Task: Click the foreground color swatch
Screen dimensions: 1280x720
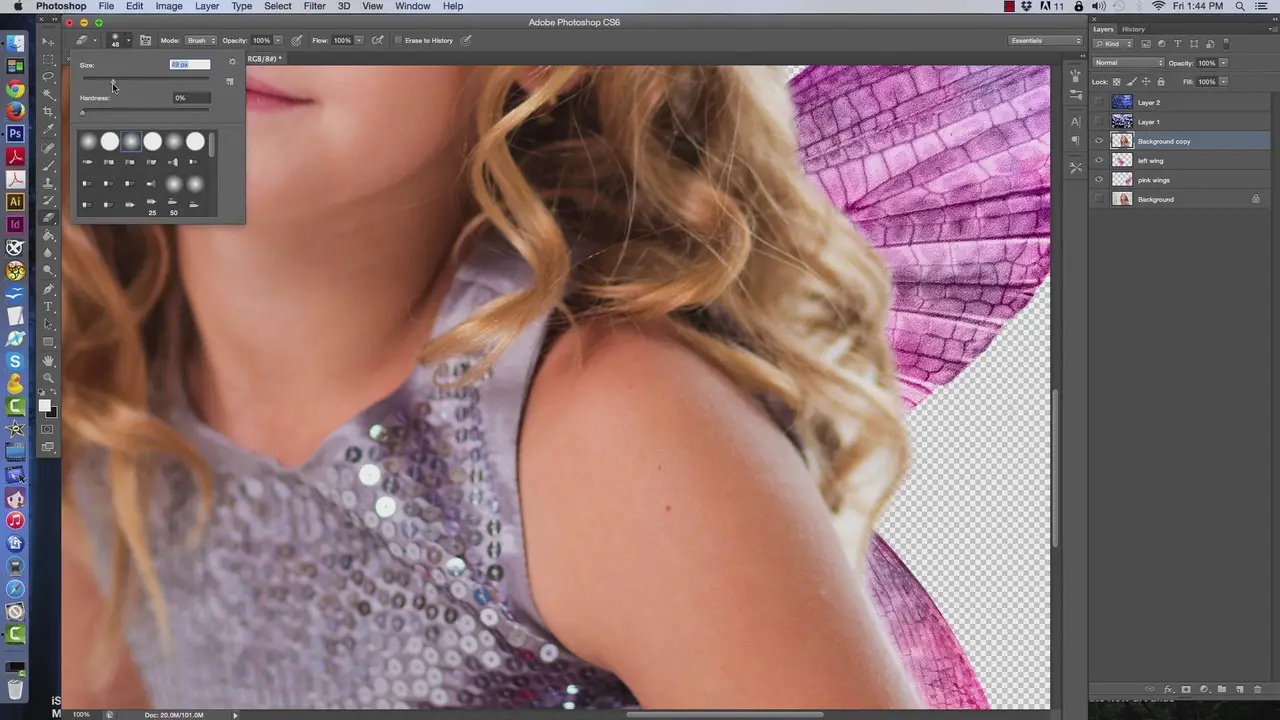Action: (x=45, y=406)
